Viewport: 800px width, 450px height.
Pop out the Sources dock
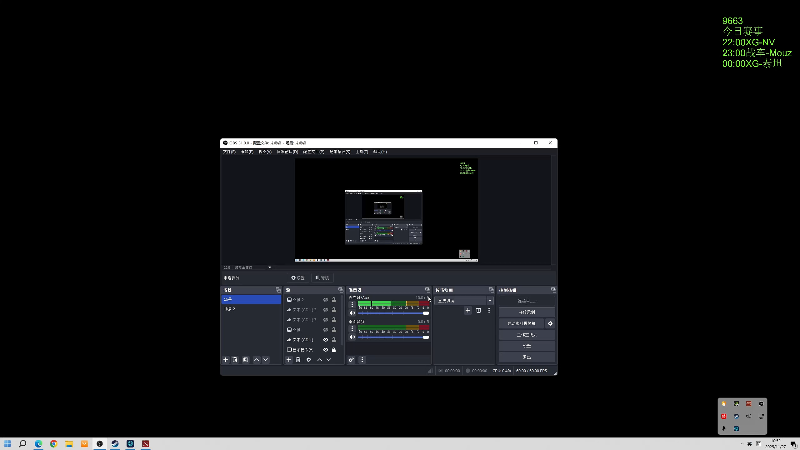340,290
